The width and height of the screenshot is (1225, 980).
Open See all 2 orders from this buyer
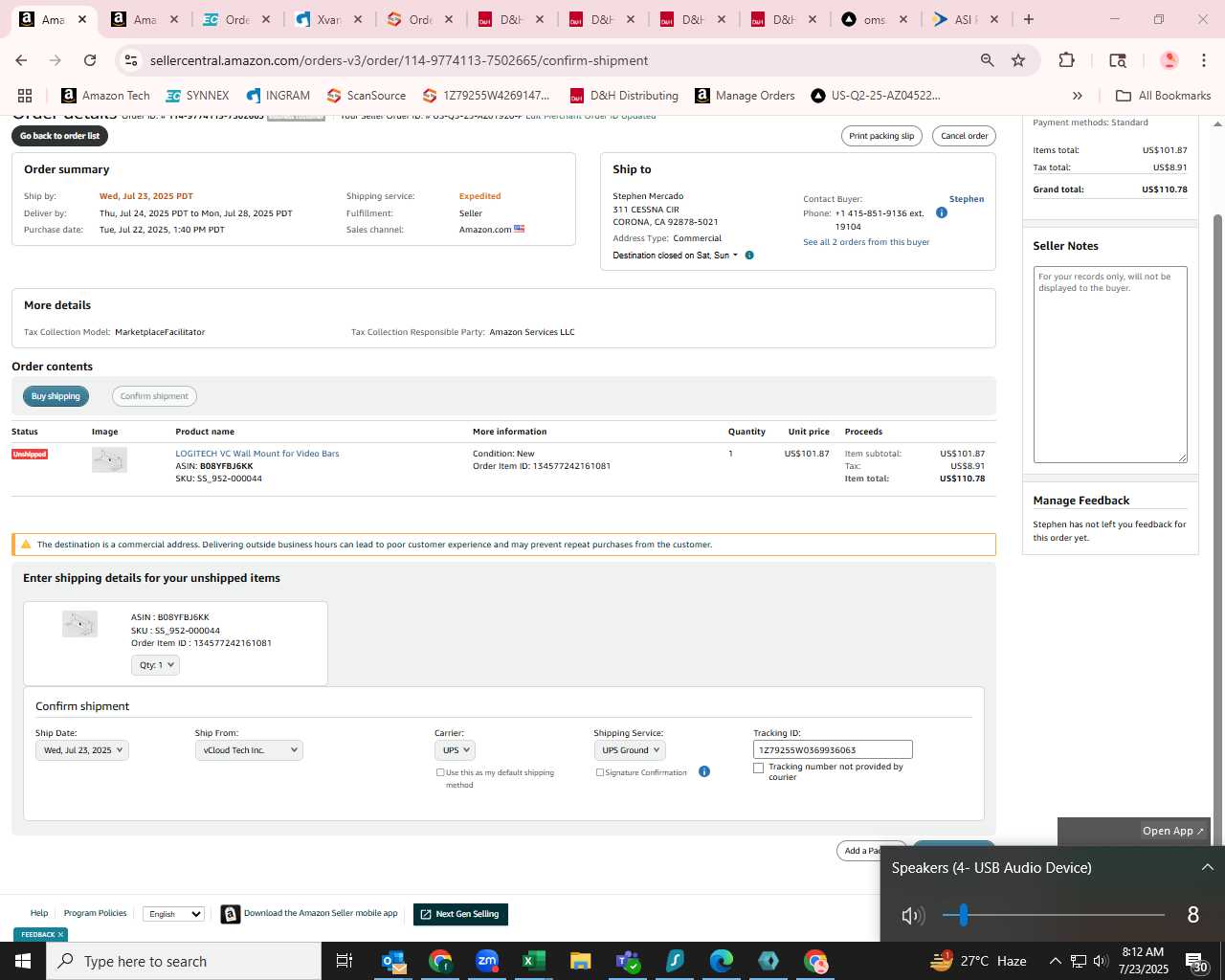tap(866, 242)
